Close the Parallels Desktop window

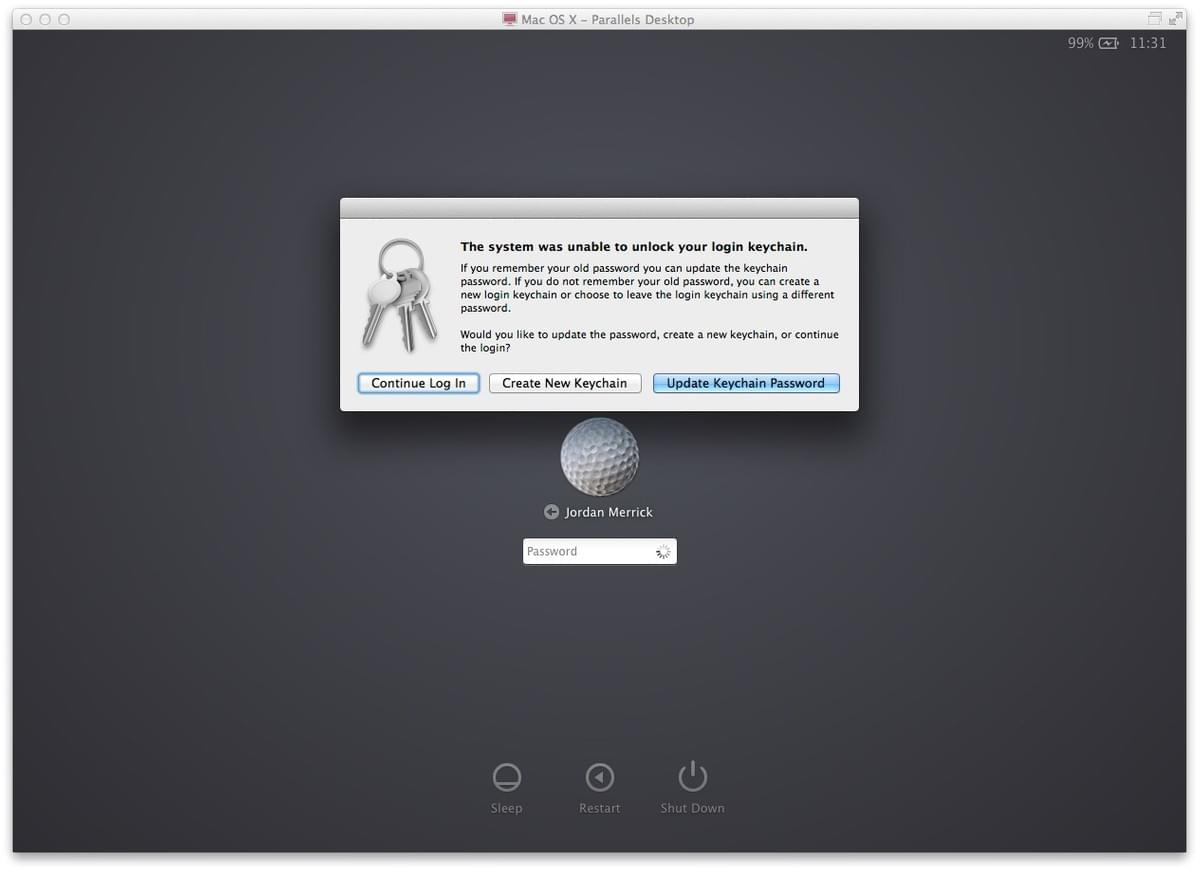27,19
